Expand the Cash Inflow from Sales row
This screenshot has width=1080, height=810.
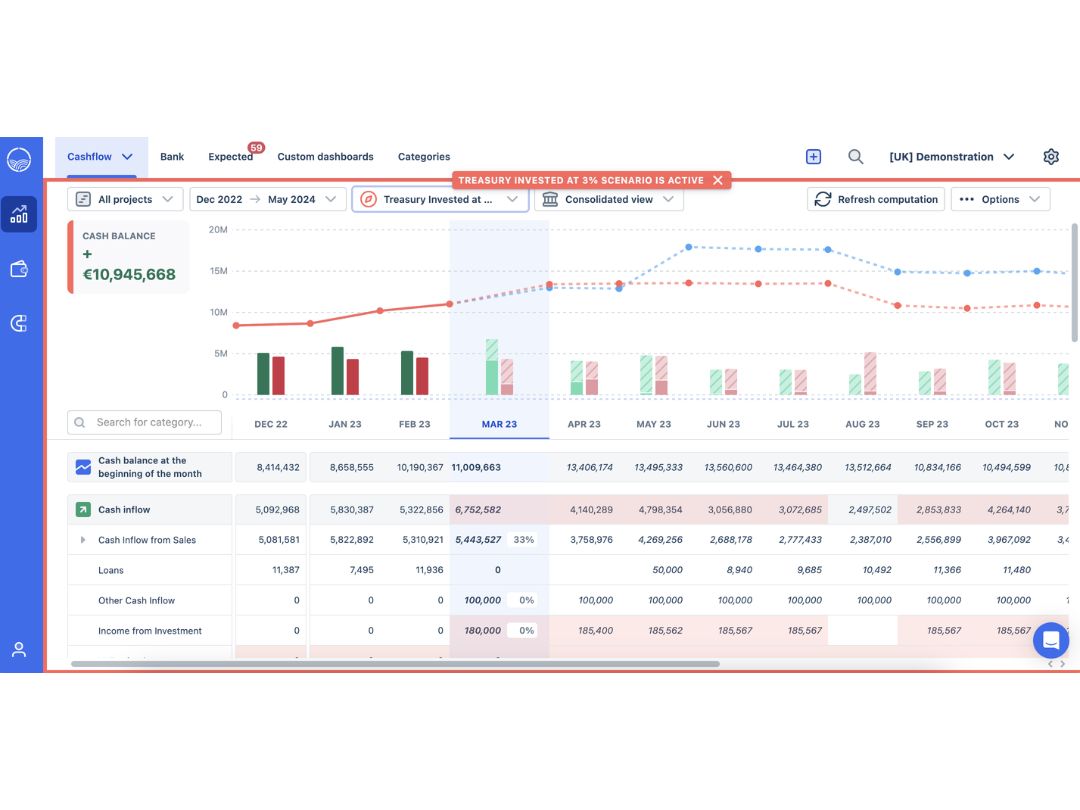(x=83, y=540)
